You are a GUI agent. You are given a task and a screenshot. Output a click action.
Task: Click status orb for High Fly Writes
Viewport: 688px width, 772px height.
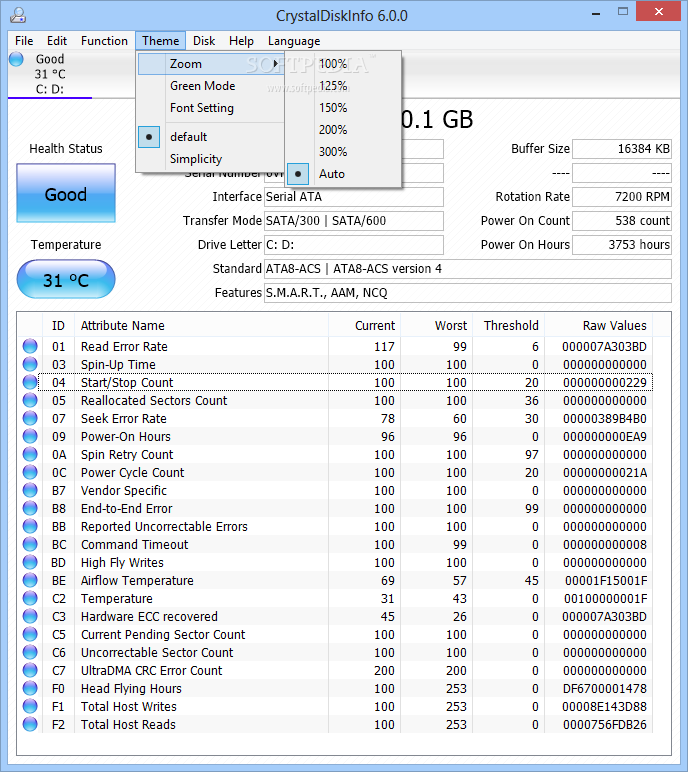pyautogui.click(x=30, y=562)
